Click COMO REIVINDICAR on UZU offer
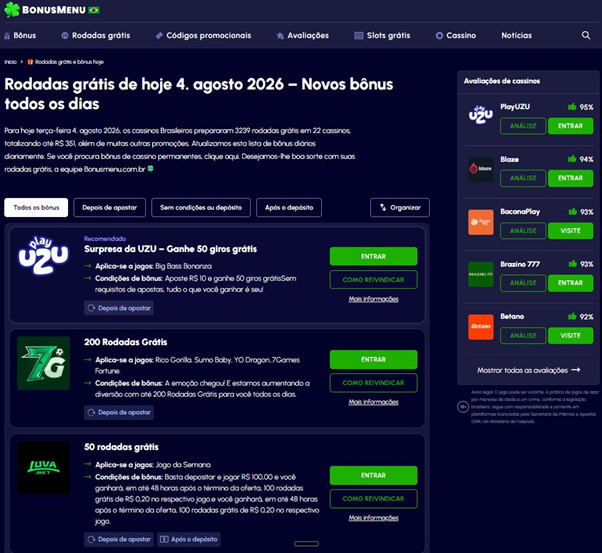Screen dimensions: 602x553 [x=373, y=280]
